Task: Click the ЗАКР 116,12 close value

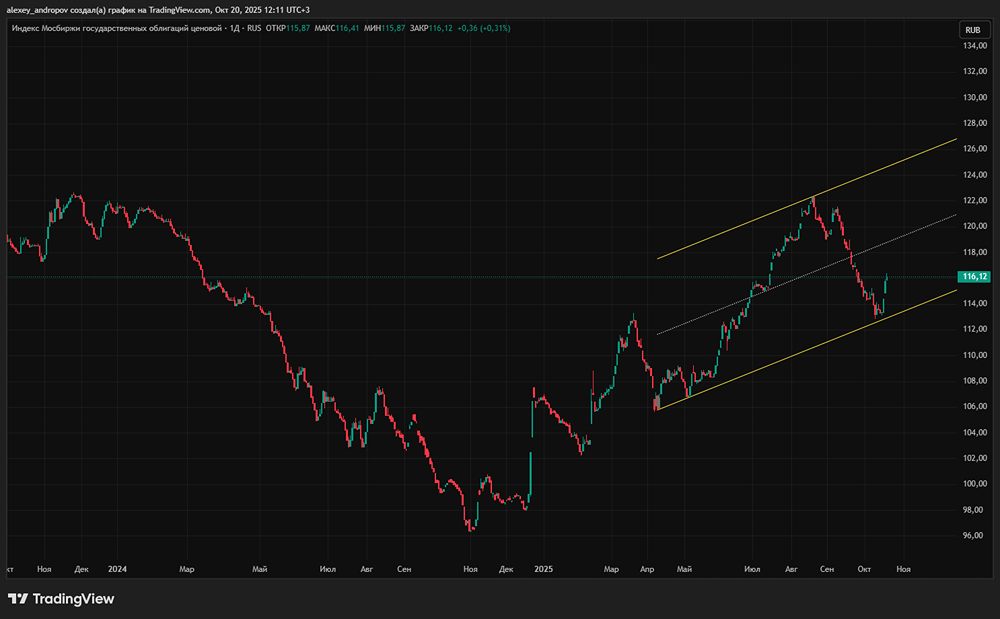Action: [431, 28]
